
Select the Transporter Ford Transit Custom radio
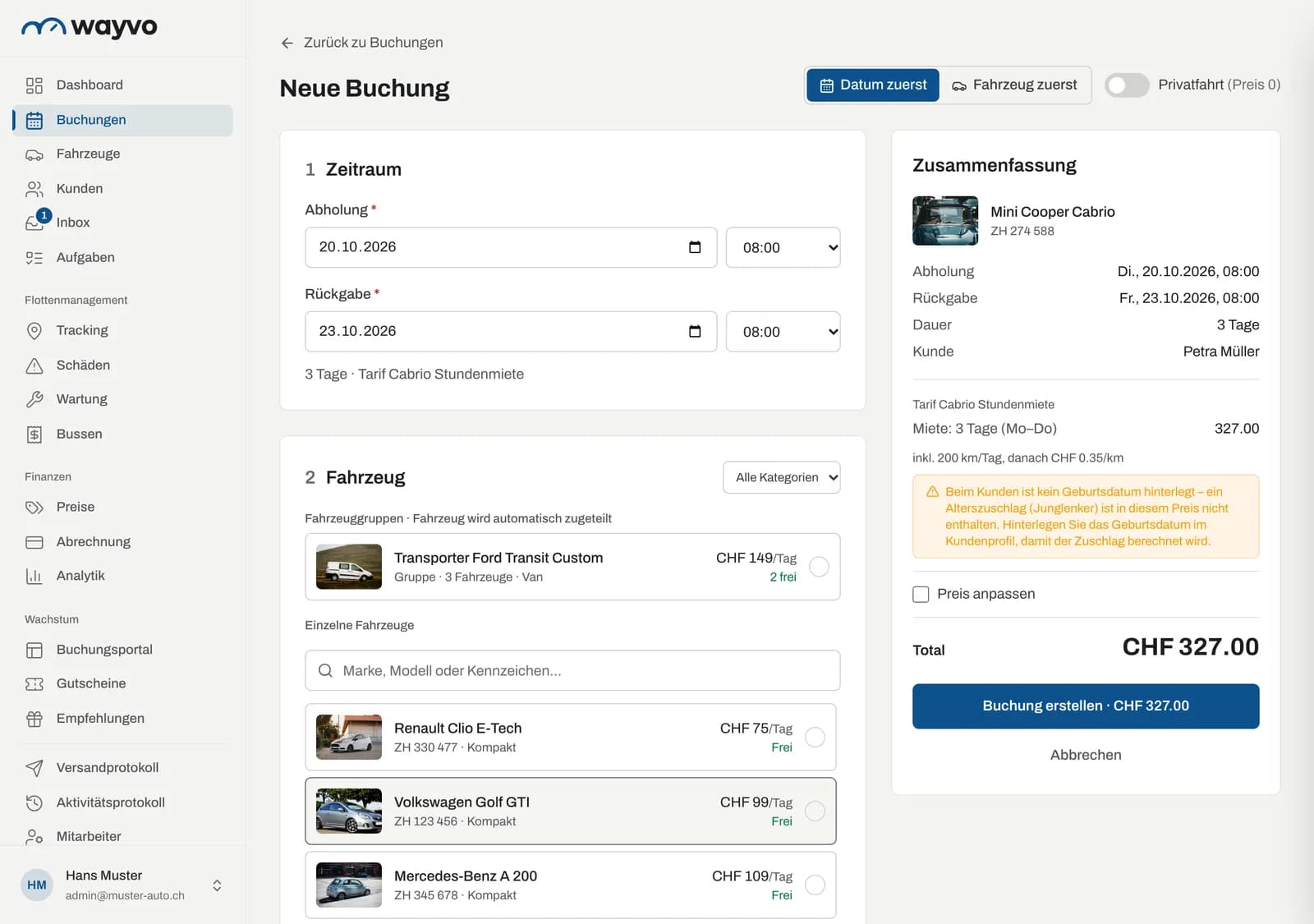(819, 567)
